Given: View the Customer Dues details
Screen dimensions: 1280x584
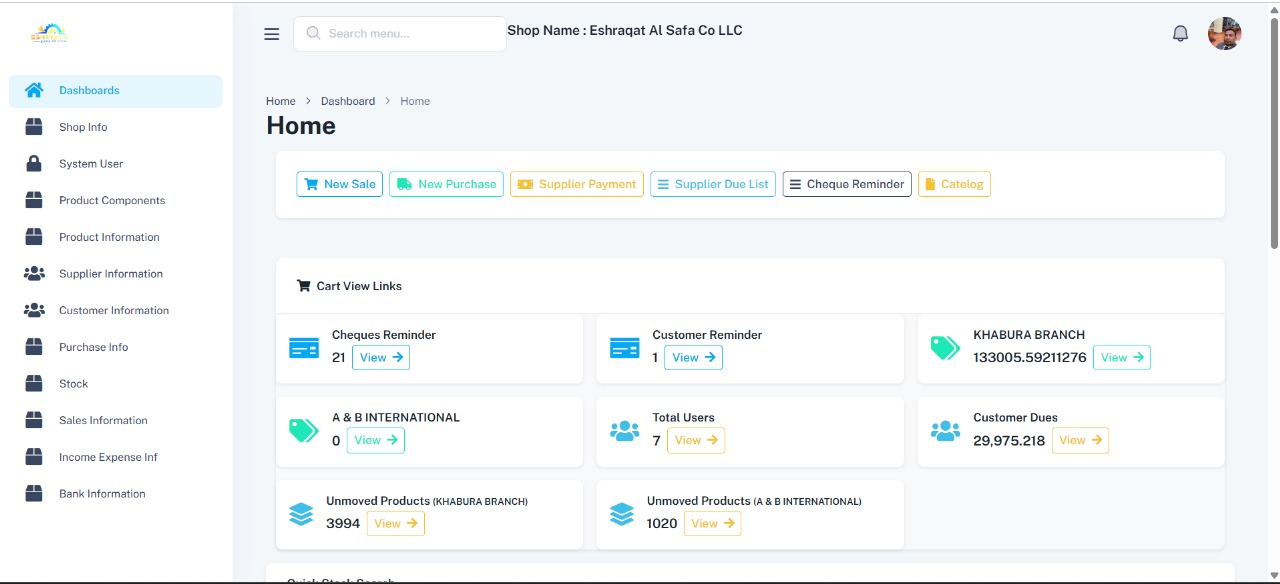Looking at the screenshot, I should pos(1080,440).
